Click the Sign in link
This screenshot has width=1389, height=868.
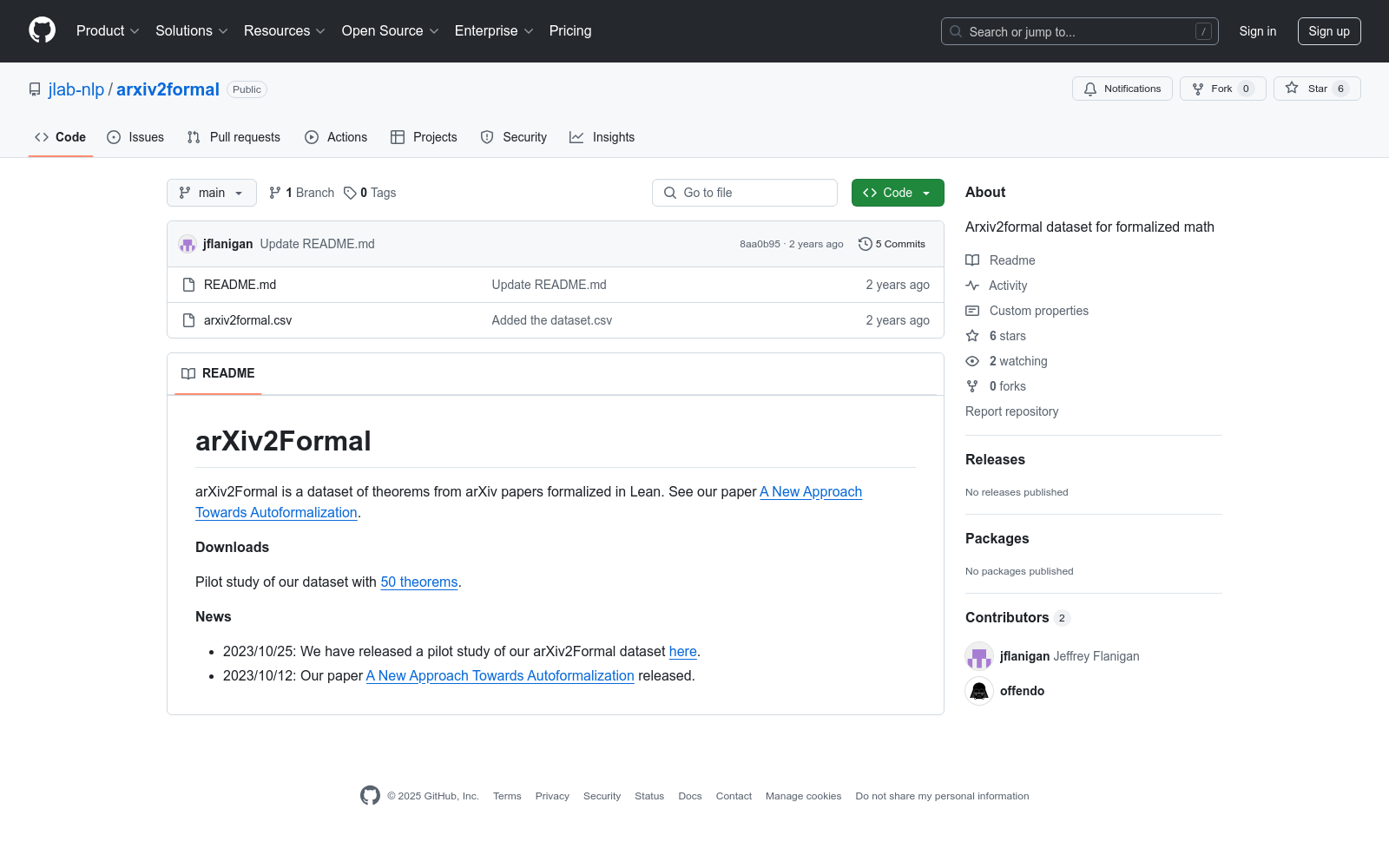[1258, 31]
